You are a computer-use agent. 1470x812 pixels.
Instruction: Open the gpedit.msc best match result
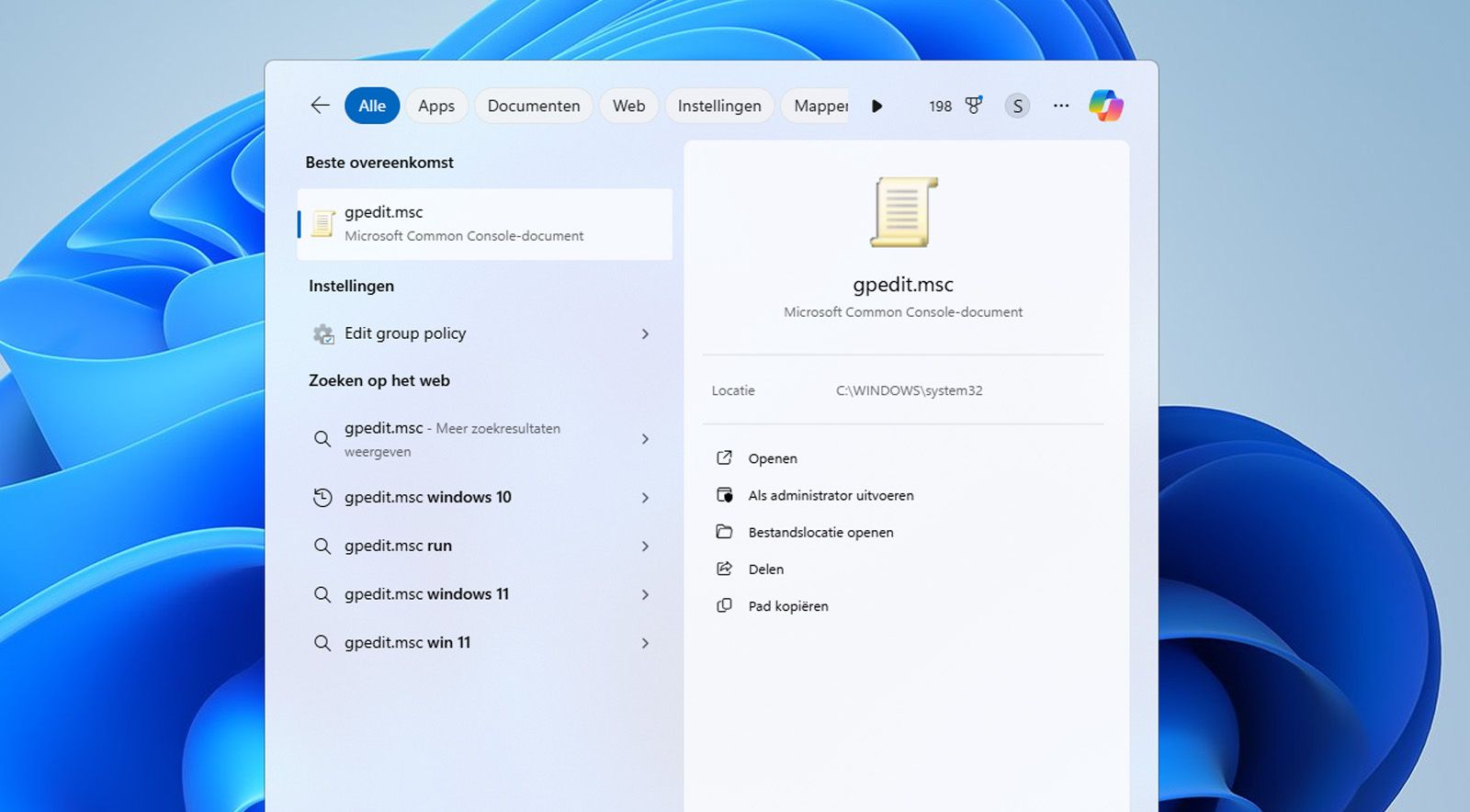point(485,224)
